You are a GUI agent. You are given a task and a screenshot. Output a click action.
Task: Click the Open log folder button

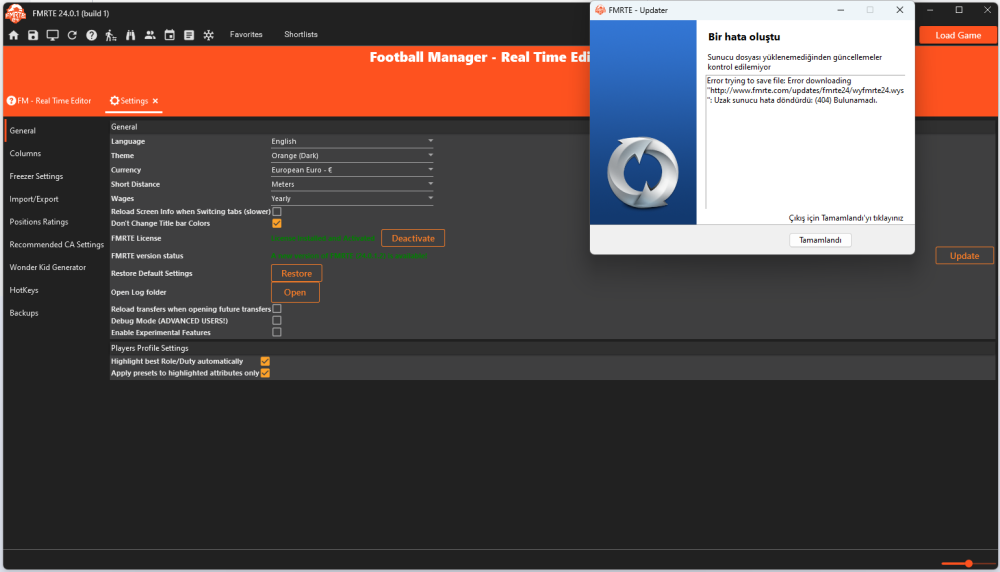(x=295, y=292)
